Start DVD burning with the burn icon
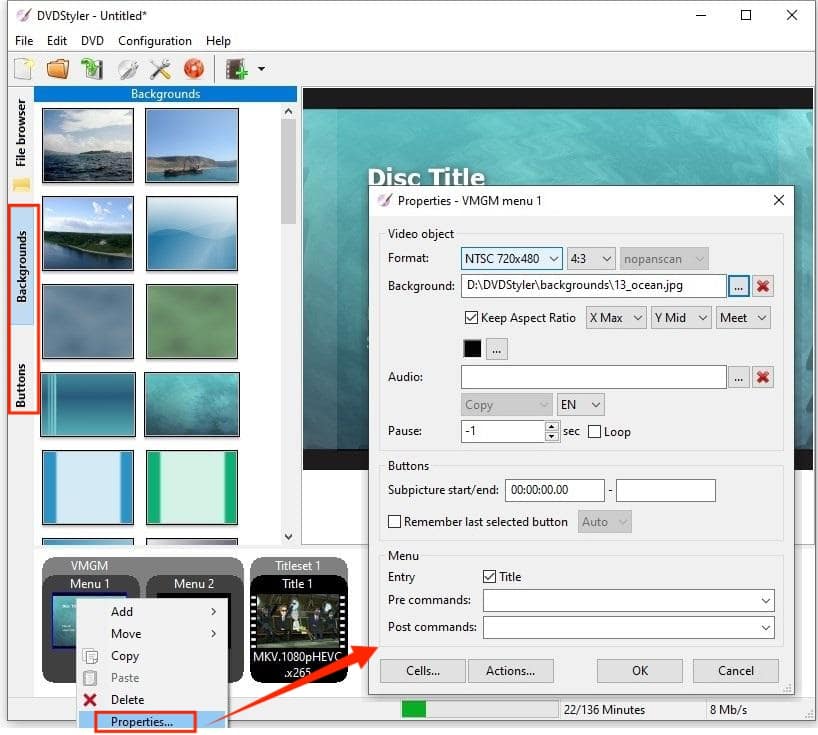 pos(194,68)
